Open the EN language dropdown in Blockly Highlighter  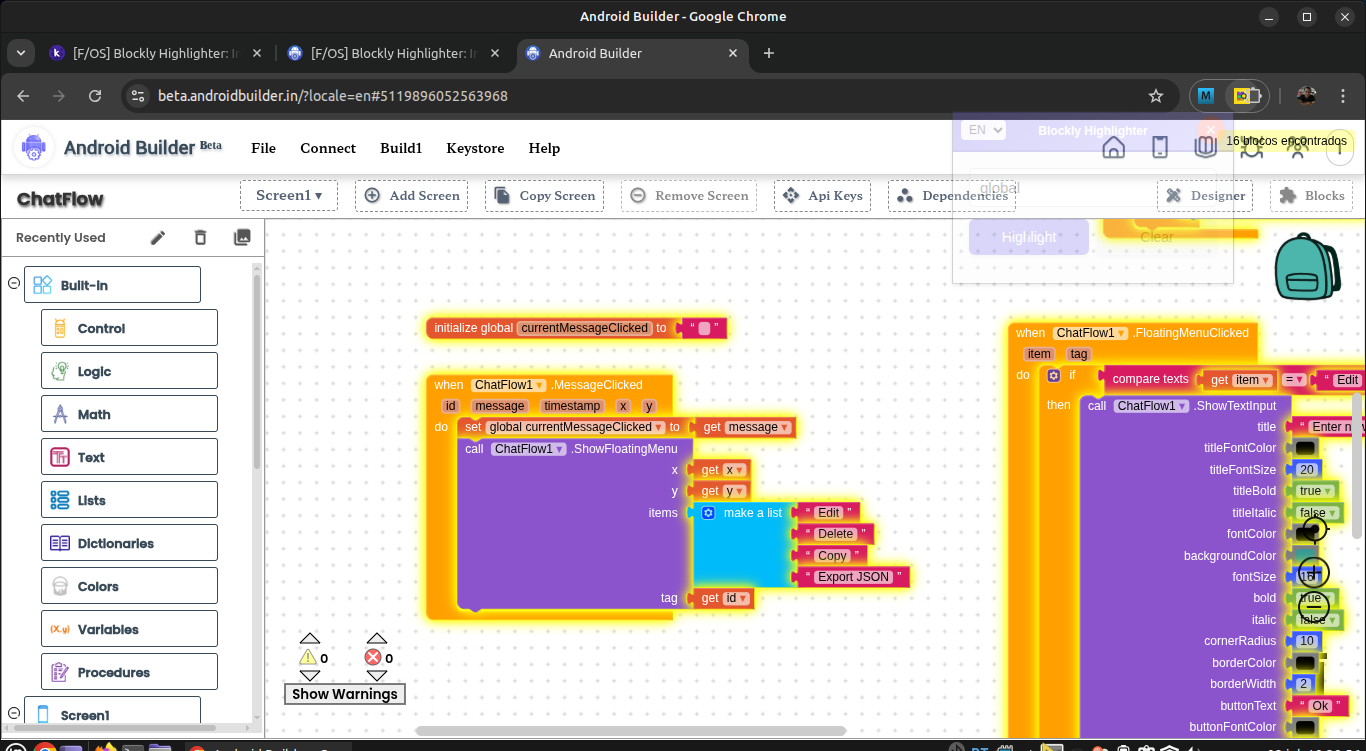pyautogui.click(x=983, y=130)
